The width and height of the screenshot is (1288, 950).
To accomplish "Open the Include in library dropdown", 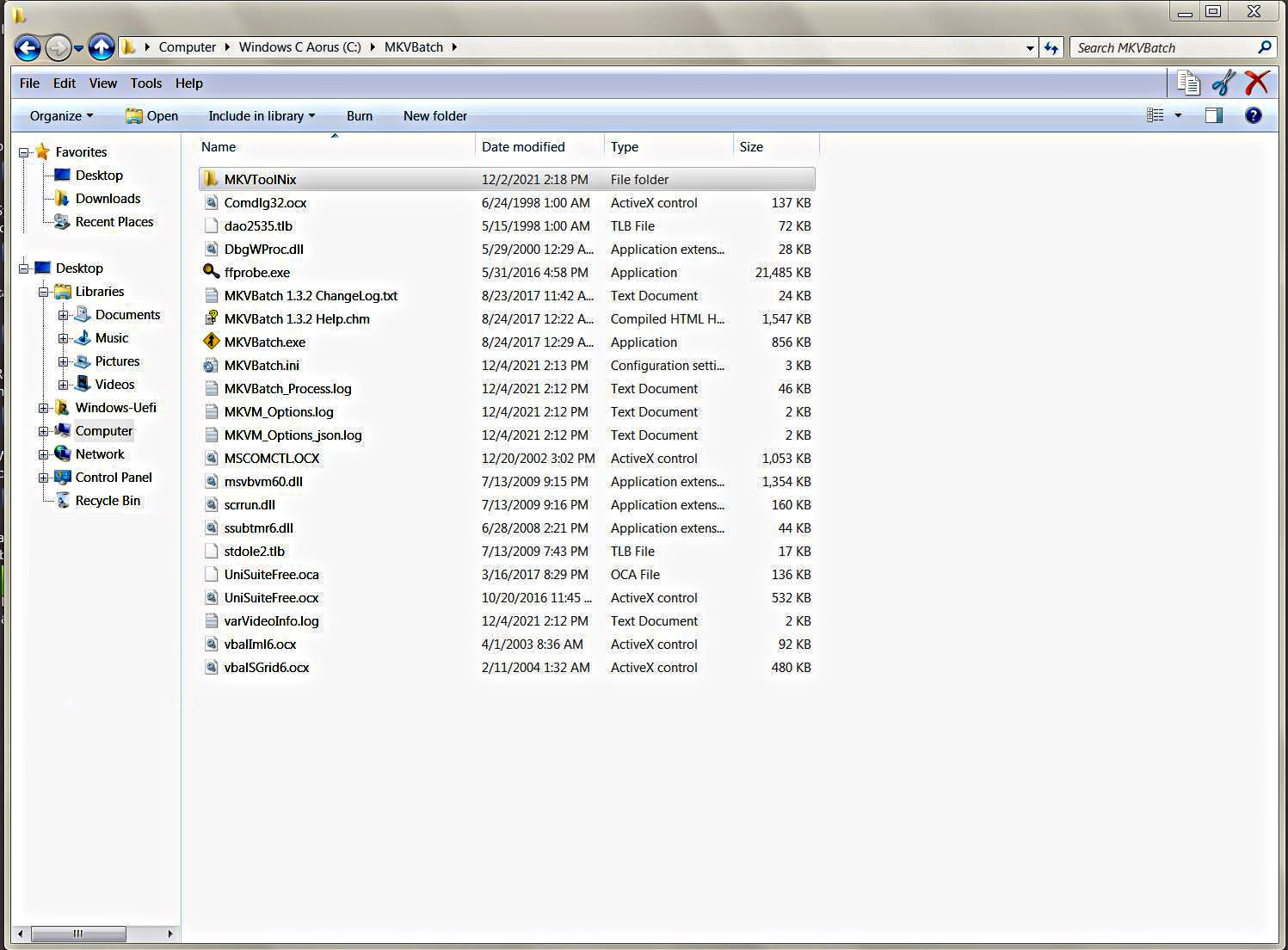I will click(x=262, y=115).
